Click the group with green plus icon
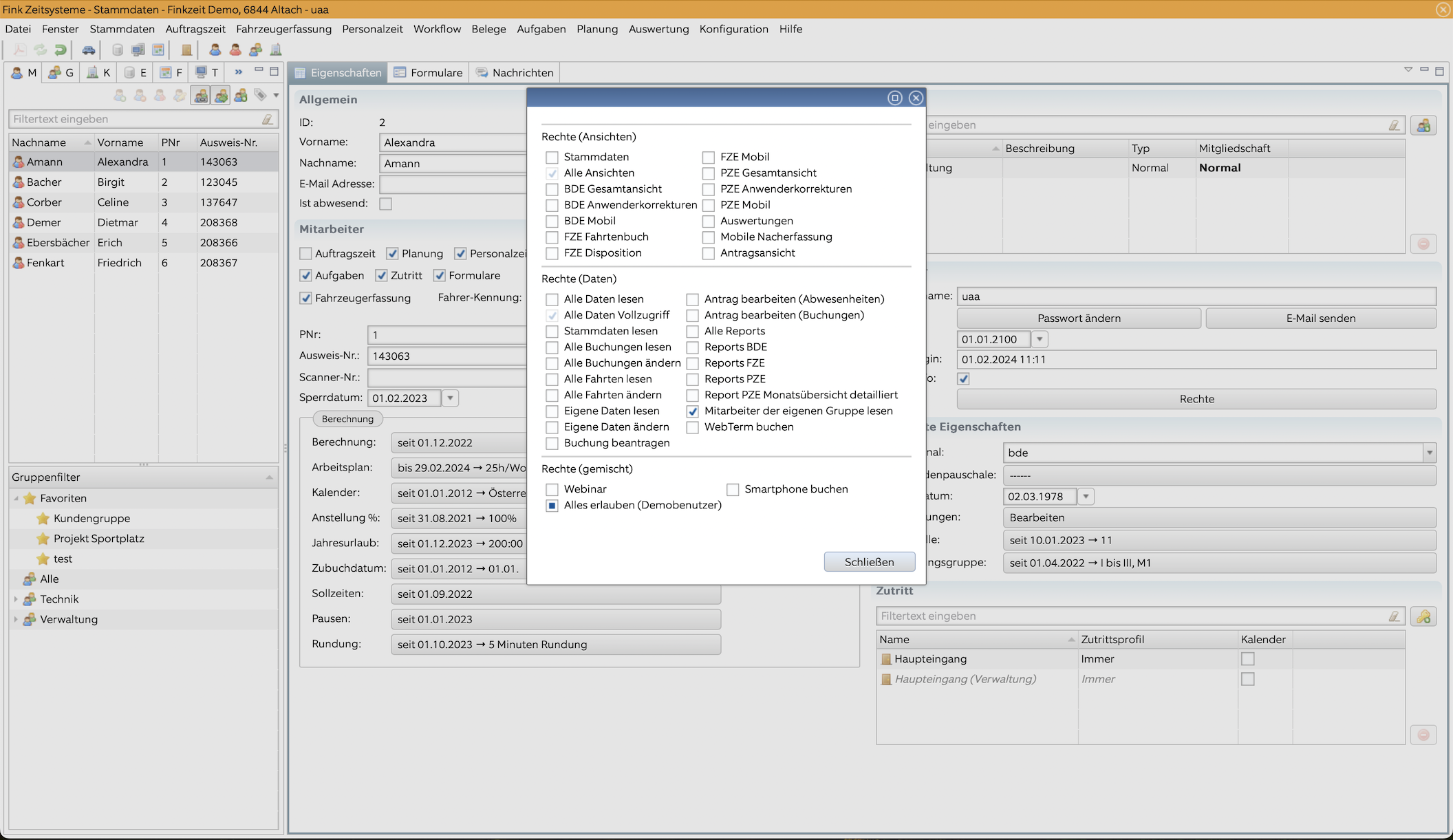This screenshot has width=1453, height=840. coord(241,96)
